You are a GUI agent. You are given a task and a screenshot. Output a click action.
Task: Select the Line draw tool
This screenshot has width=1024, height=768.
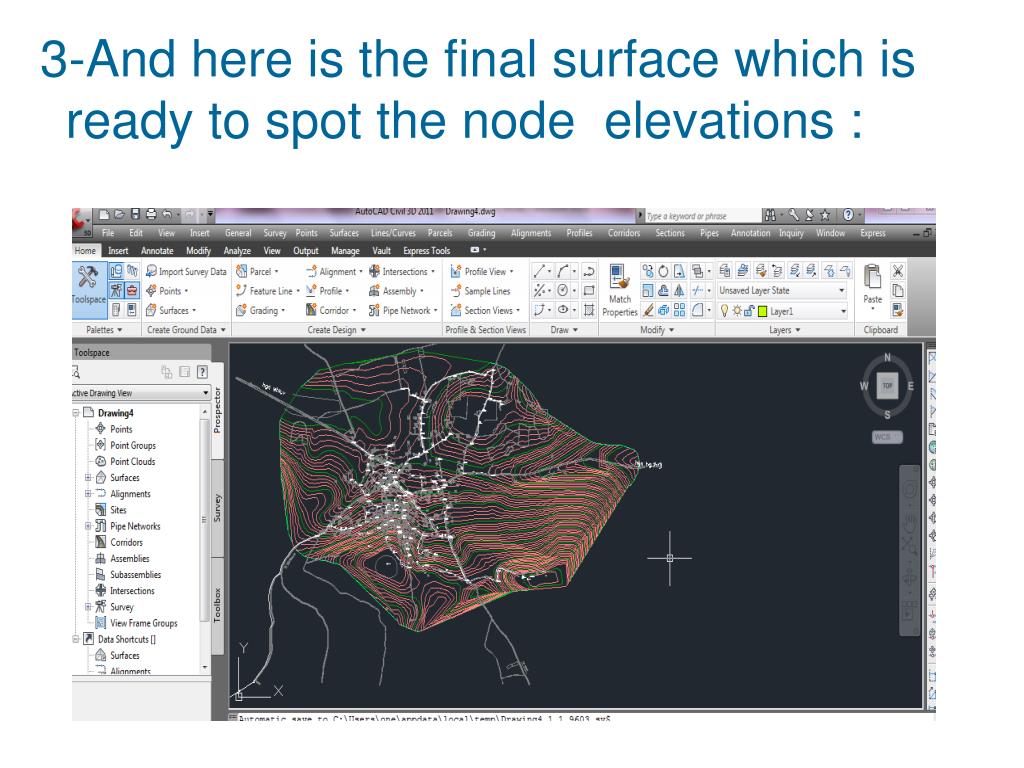[x=539, y=272]
